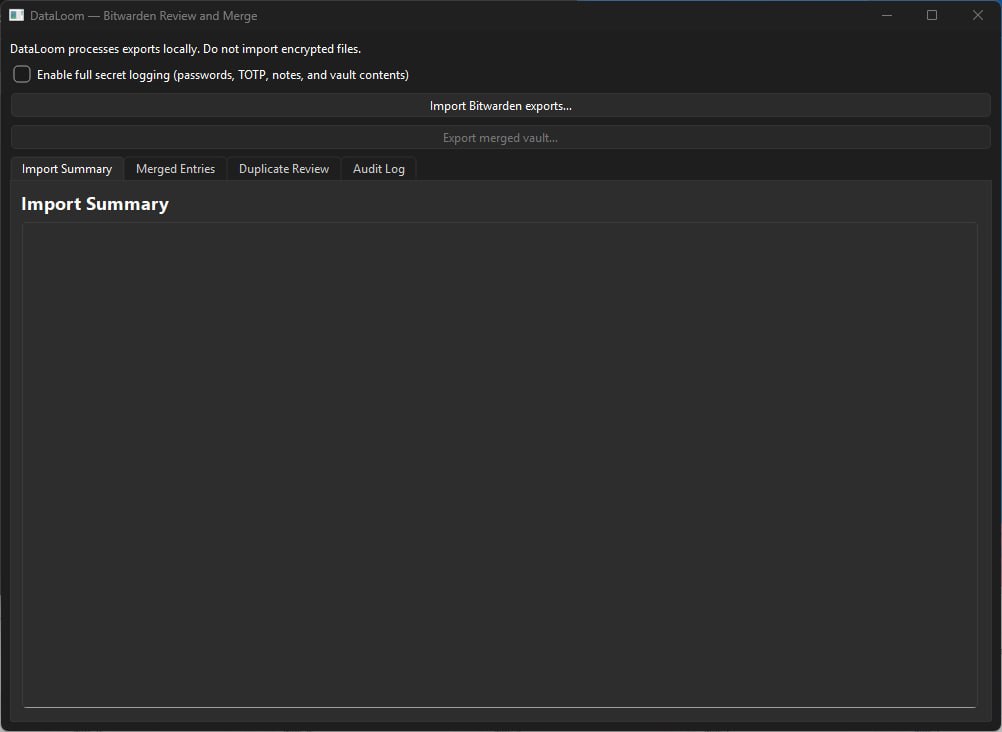Open the Duplicate Review tab

point(284,169)
